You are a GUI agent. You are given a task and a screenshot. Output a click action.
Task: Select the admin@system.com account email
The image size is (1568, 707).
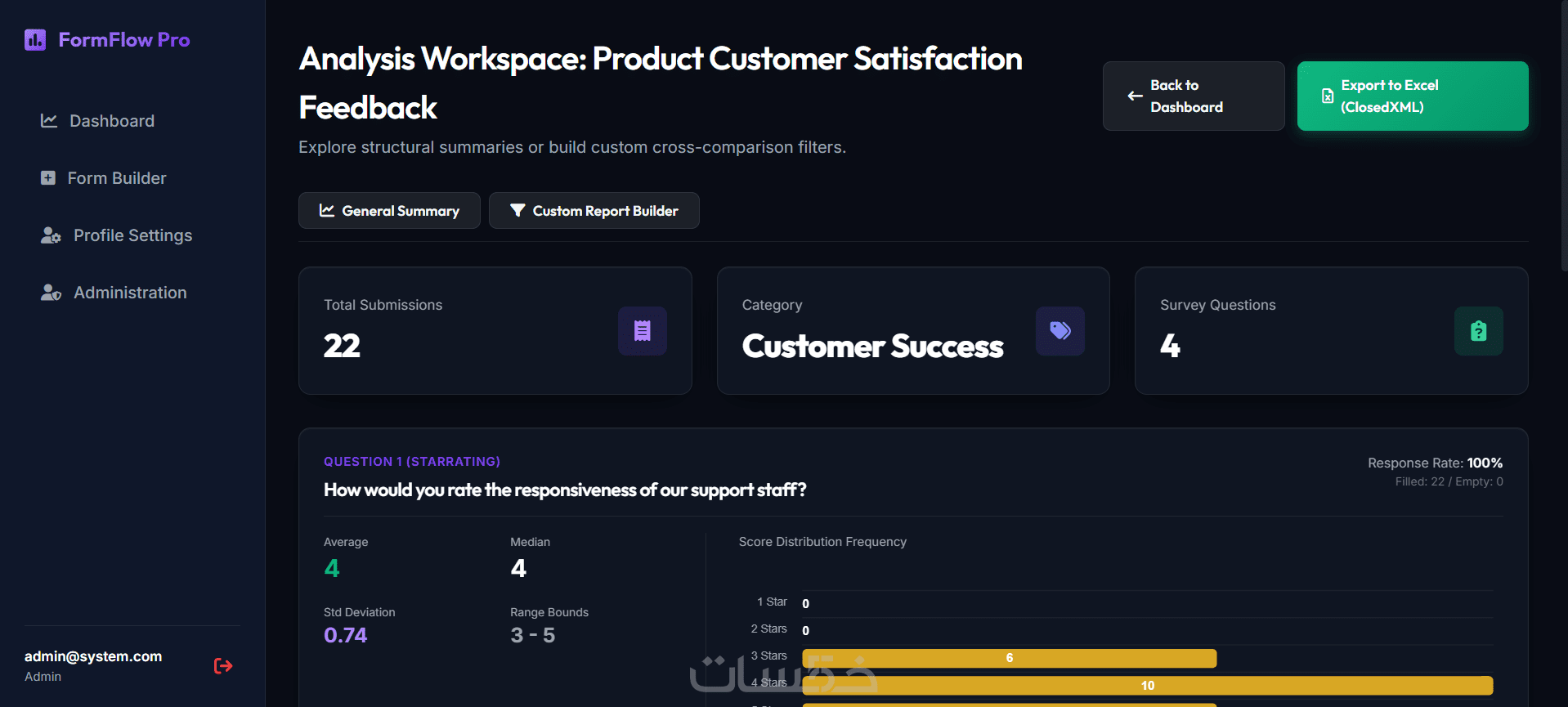[93, 656]
